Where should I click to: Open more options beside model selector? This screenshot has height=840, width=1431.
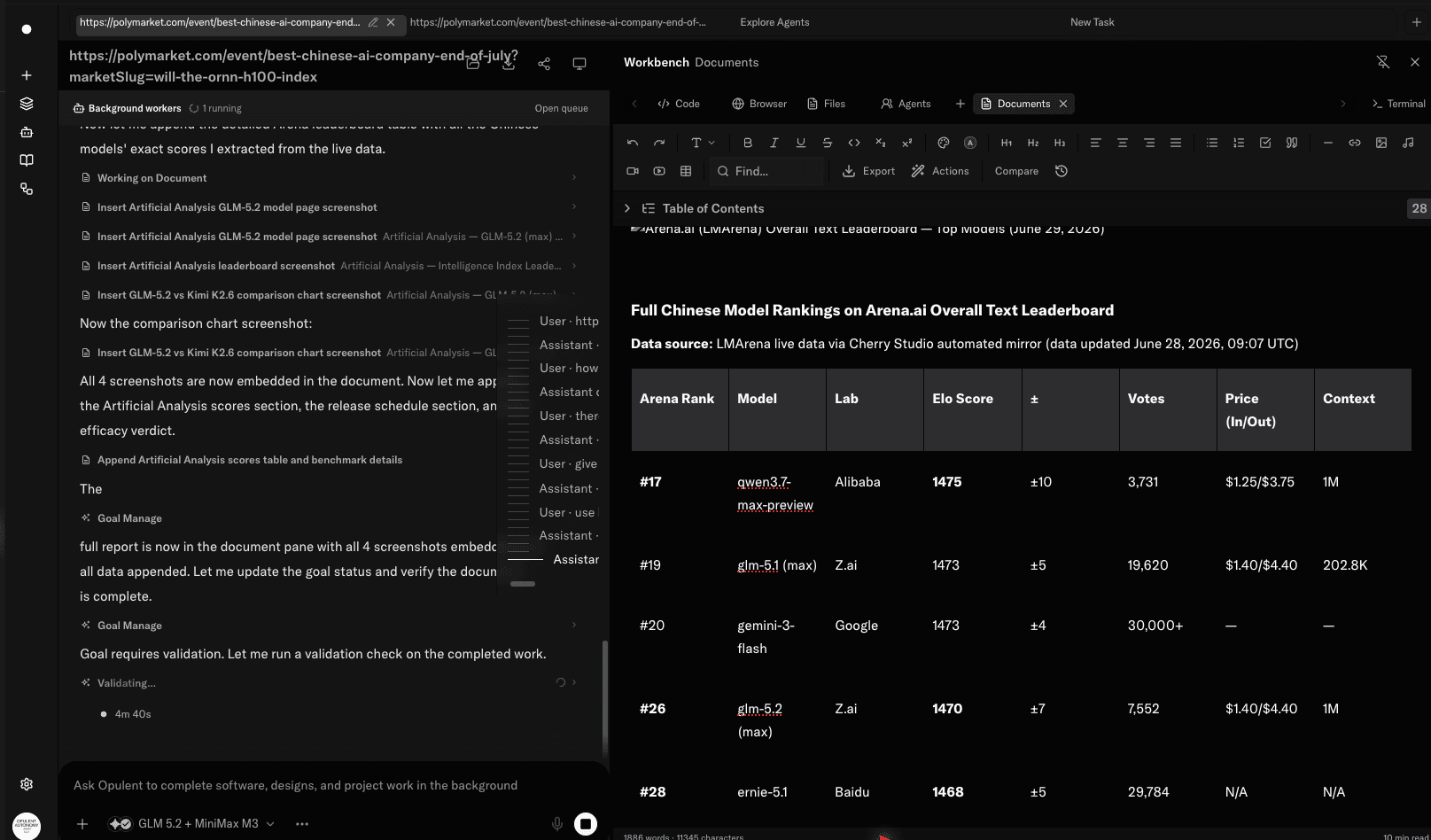[x=302, y=823]
